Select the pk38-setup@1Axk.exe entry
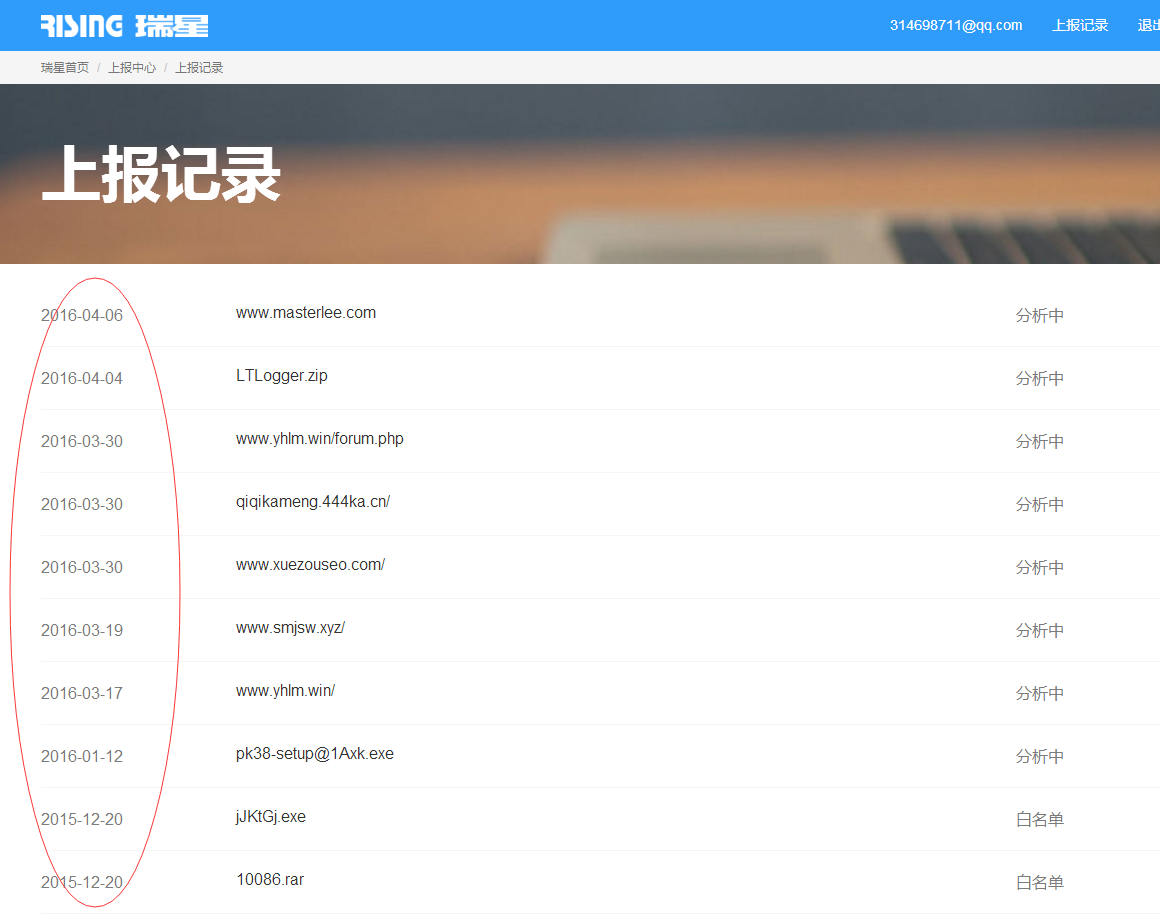 click(x=314, y=754)
